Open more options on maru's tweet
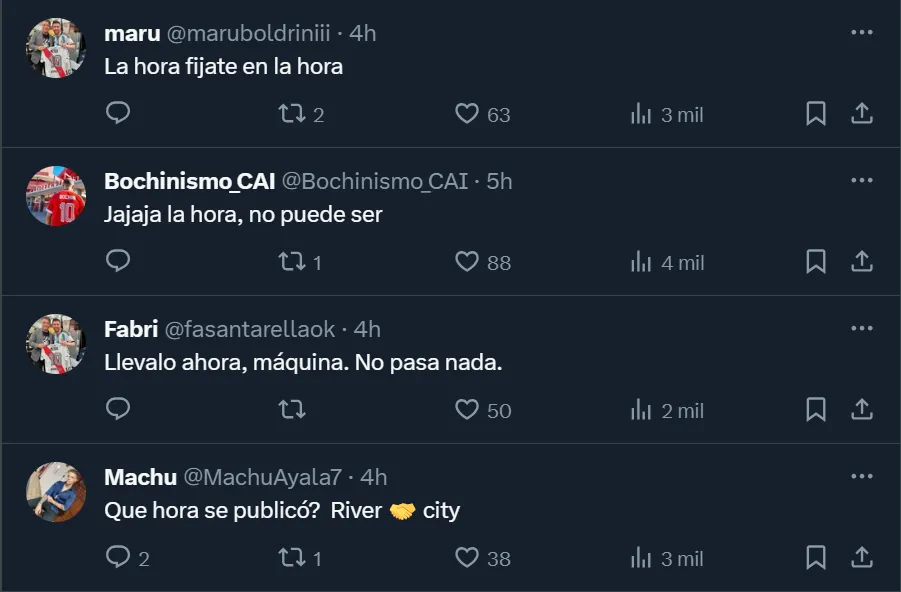 861,33
